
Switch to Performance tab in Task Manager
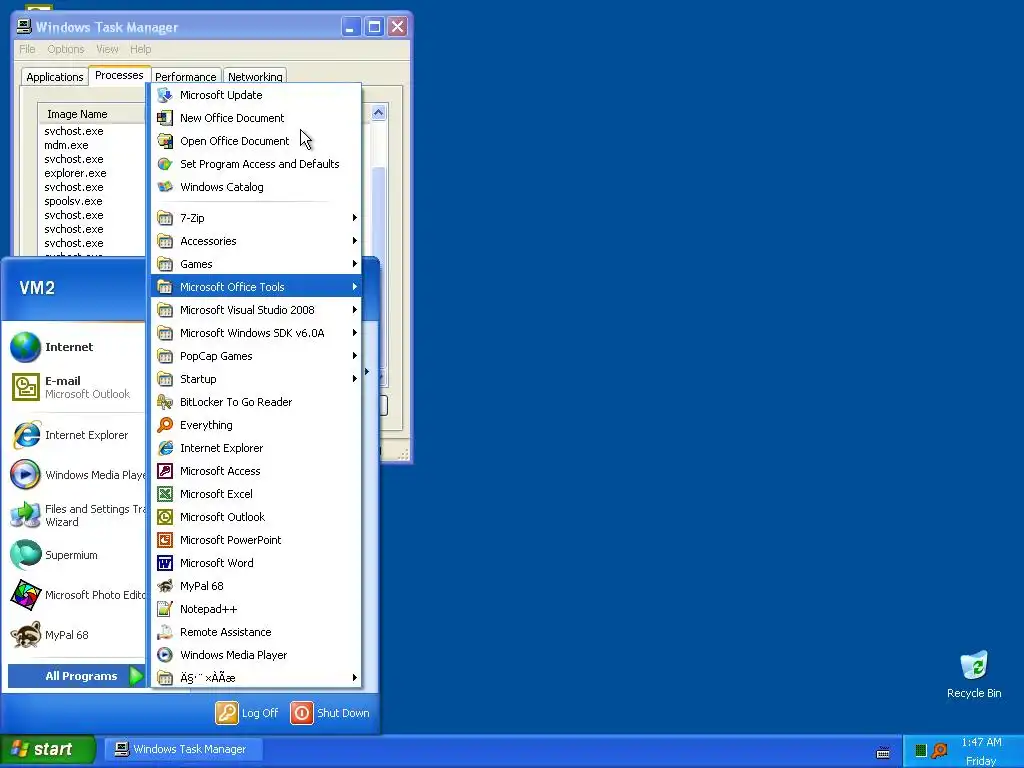point(185,77)
